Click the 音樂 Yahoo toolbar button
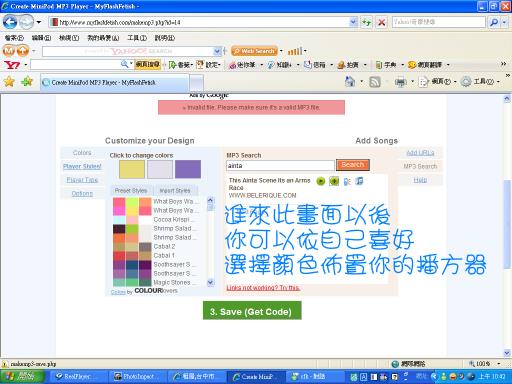Viewport: 512px width, 384px height. pos(181,65)
